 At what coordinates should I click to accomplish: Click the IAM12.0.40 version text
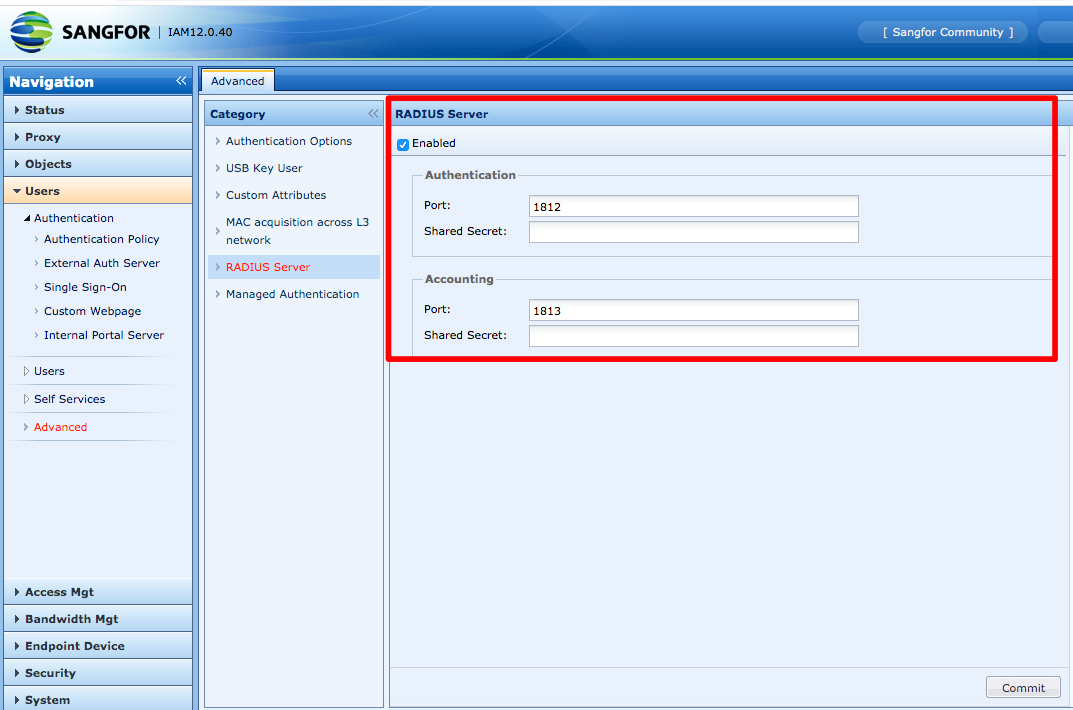pos(200,32)
